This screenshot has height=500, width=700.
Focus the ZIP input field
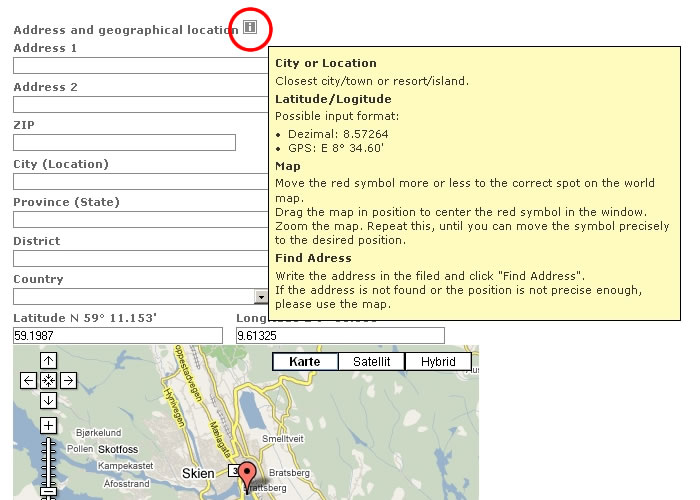click(x=124, y=143)
